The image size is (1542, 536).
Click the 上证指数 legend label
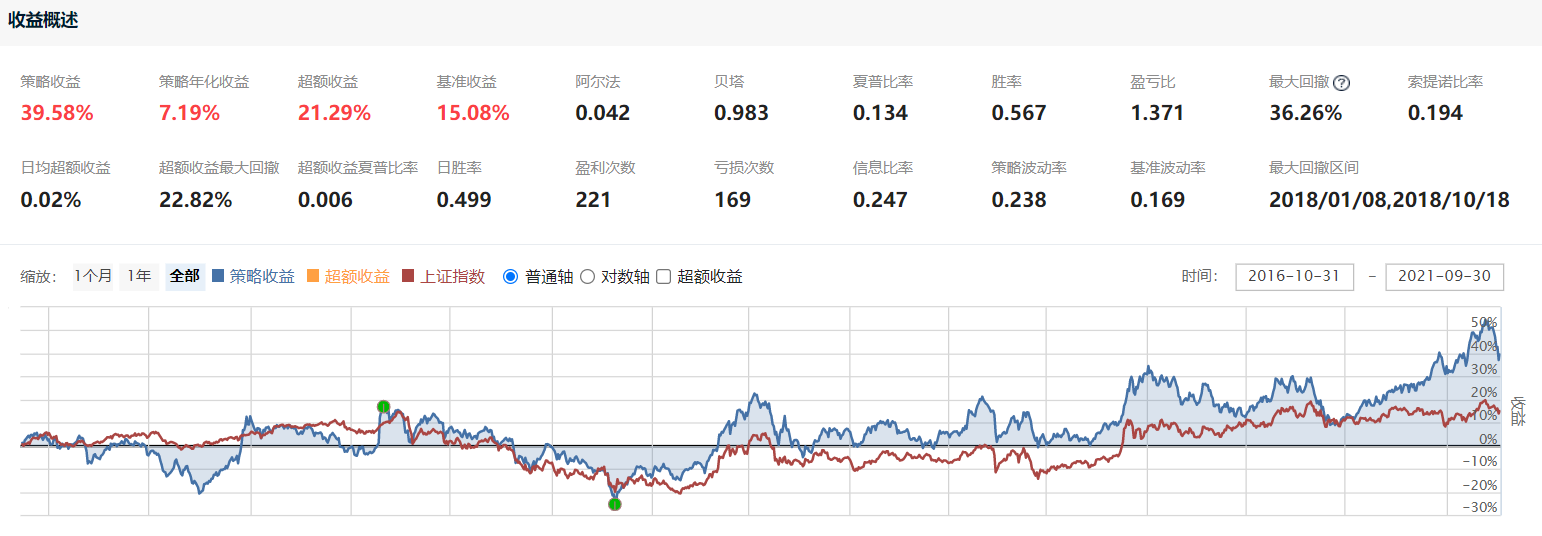(x=452, y=277)
